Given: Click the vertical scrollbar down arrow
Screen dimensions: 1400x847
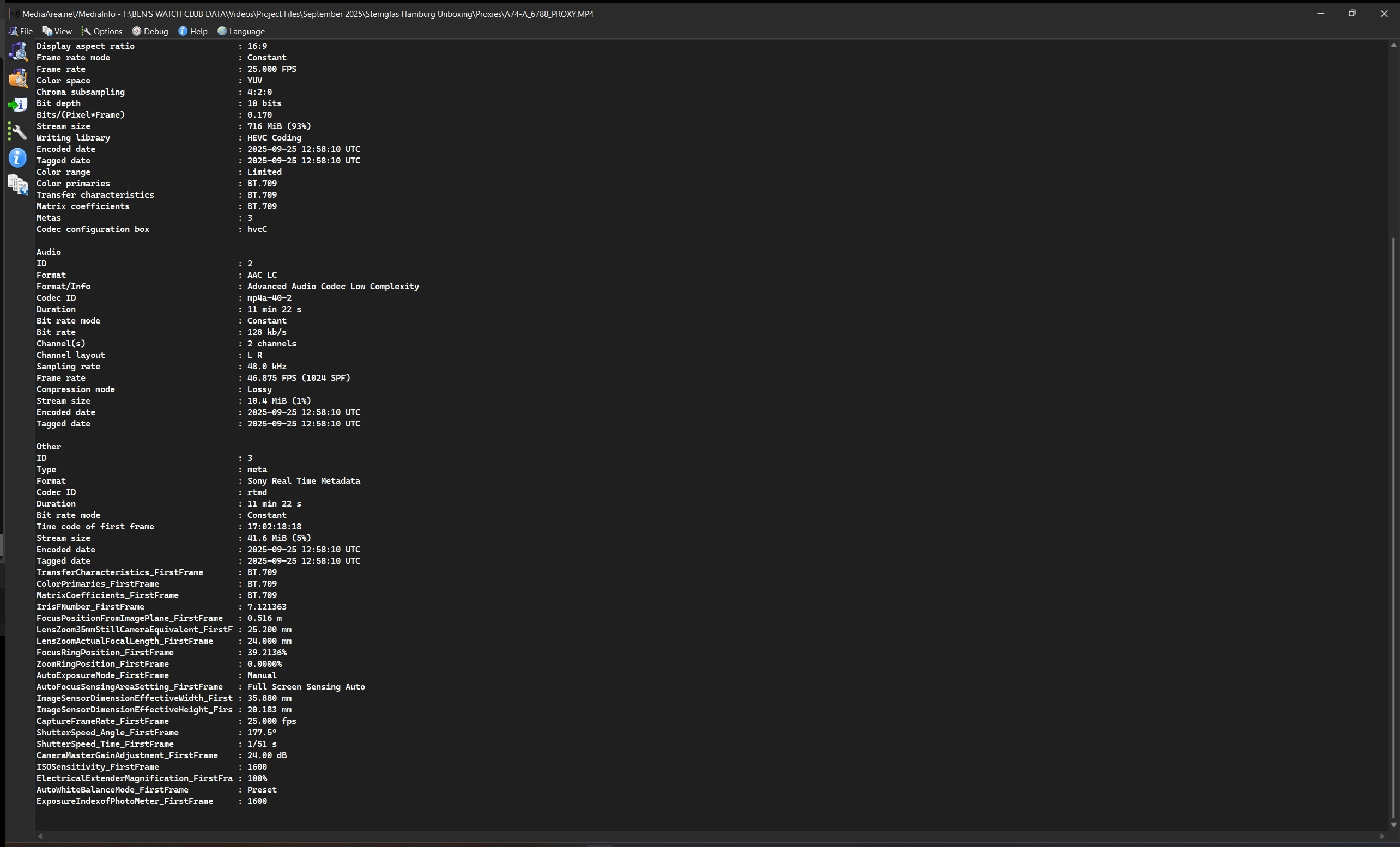Looking at the screenshot, I should [x=1393, y=825].
